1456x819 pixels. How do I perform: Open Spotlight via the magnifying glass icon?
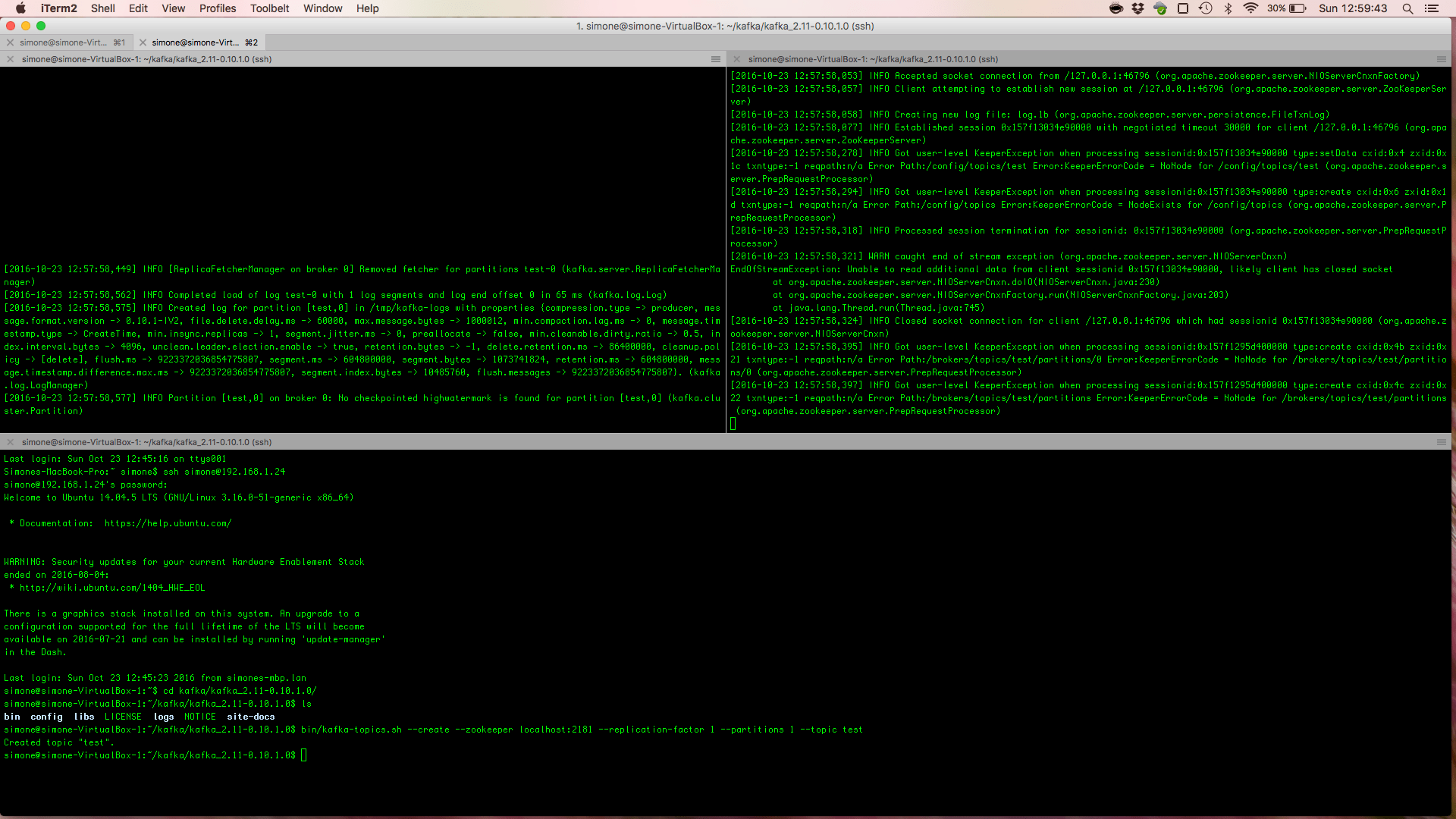tap(1407, 9)
